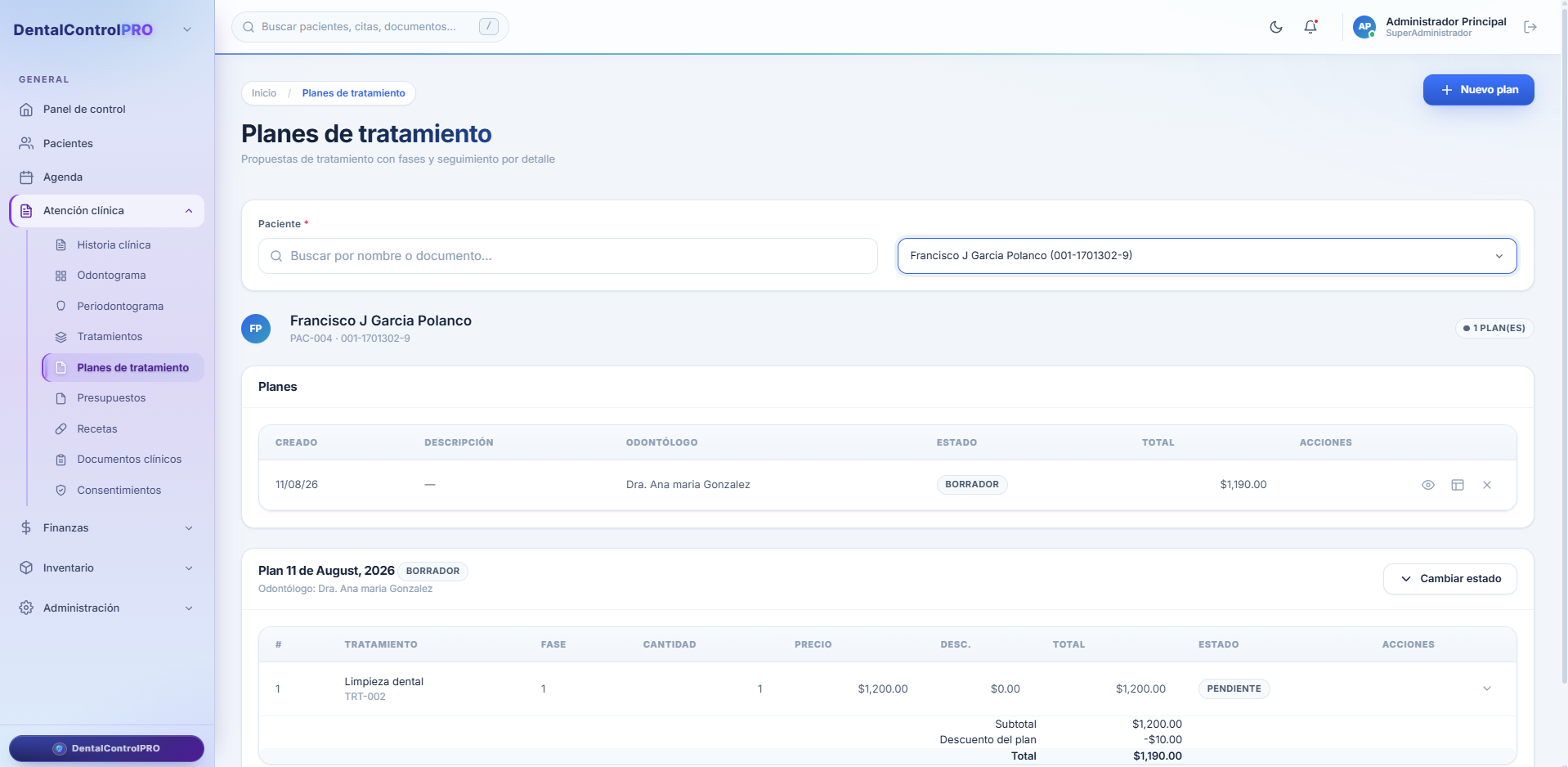This screenshot has height=767, width=1568.
Task: Click the DentalControlPRO footer button
Action: (106, 748)
